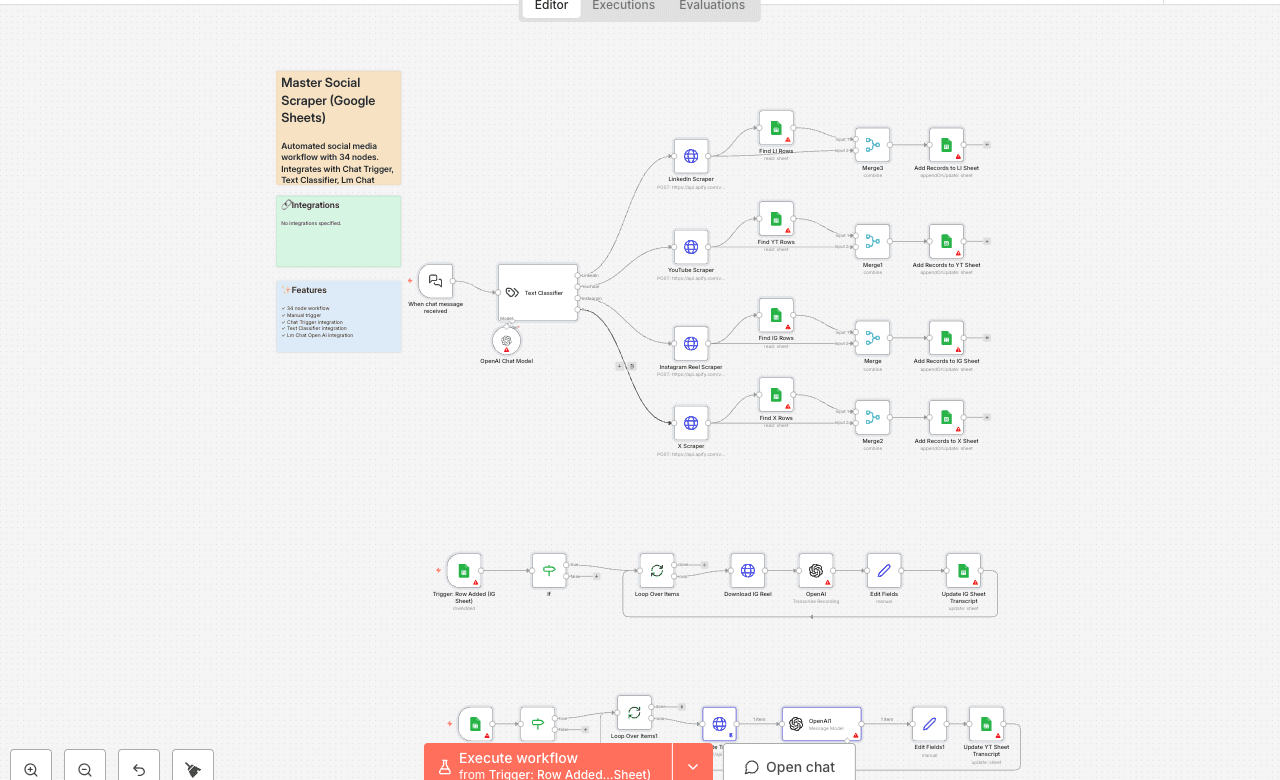Click the X Scraper node
Screen dimensions: 1280x780
point(690,422)
